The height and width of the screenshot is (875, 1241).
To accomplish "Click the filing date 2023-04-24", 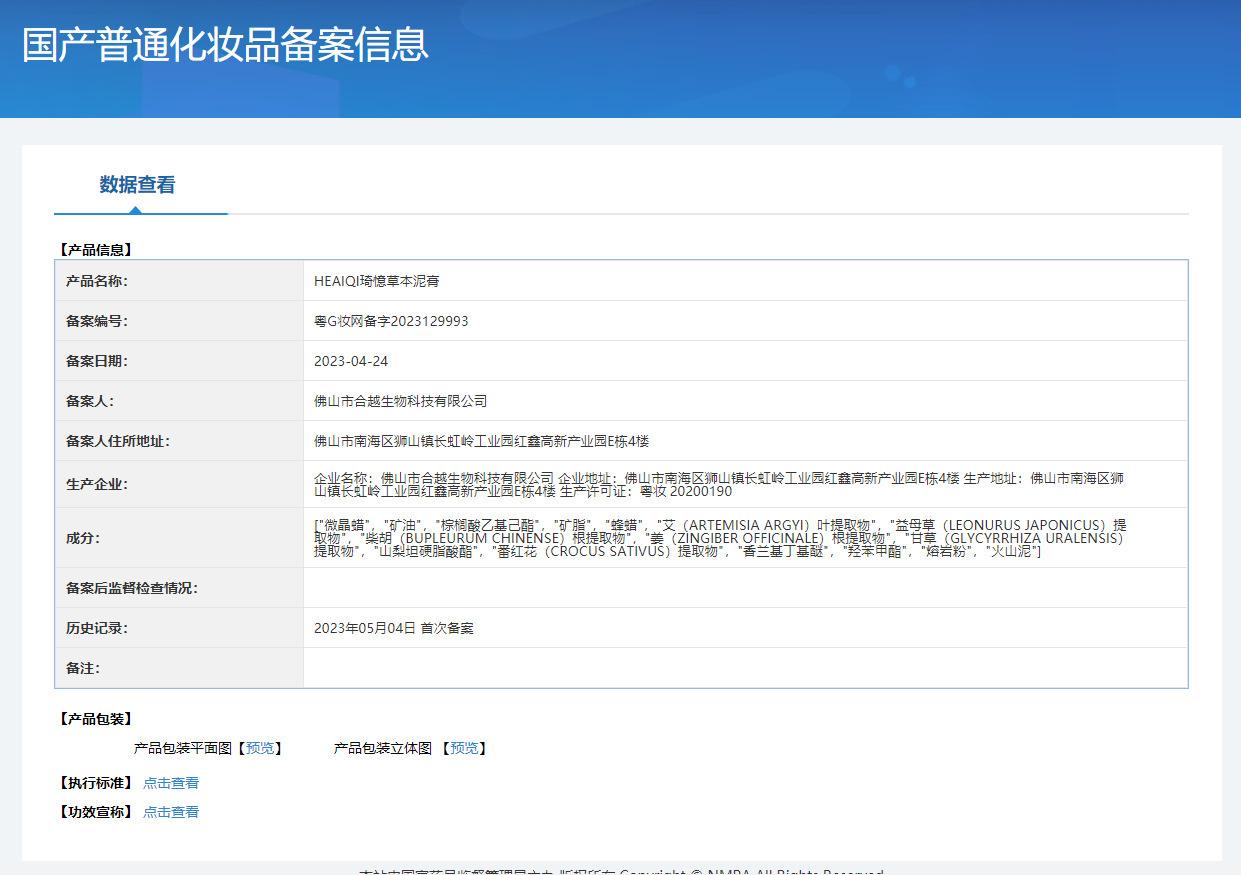I will click(x=351, y=361).
